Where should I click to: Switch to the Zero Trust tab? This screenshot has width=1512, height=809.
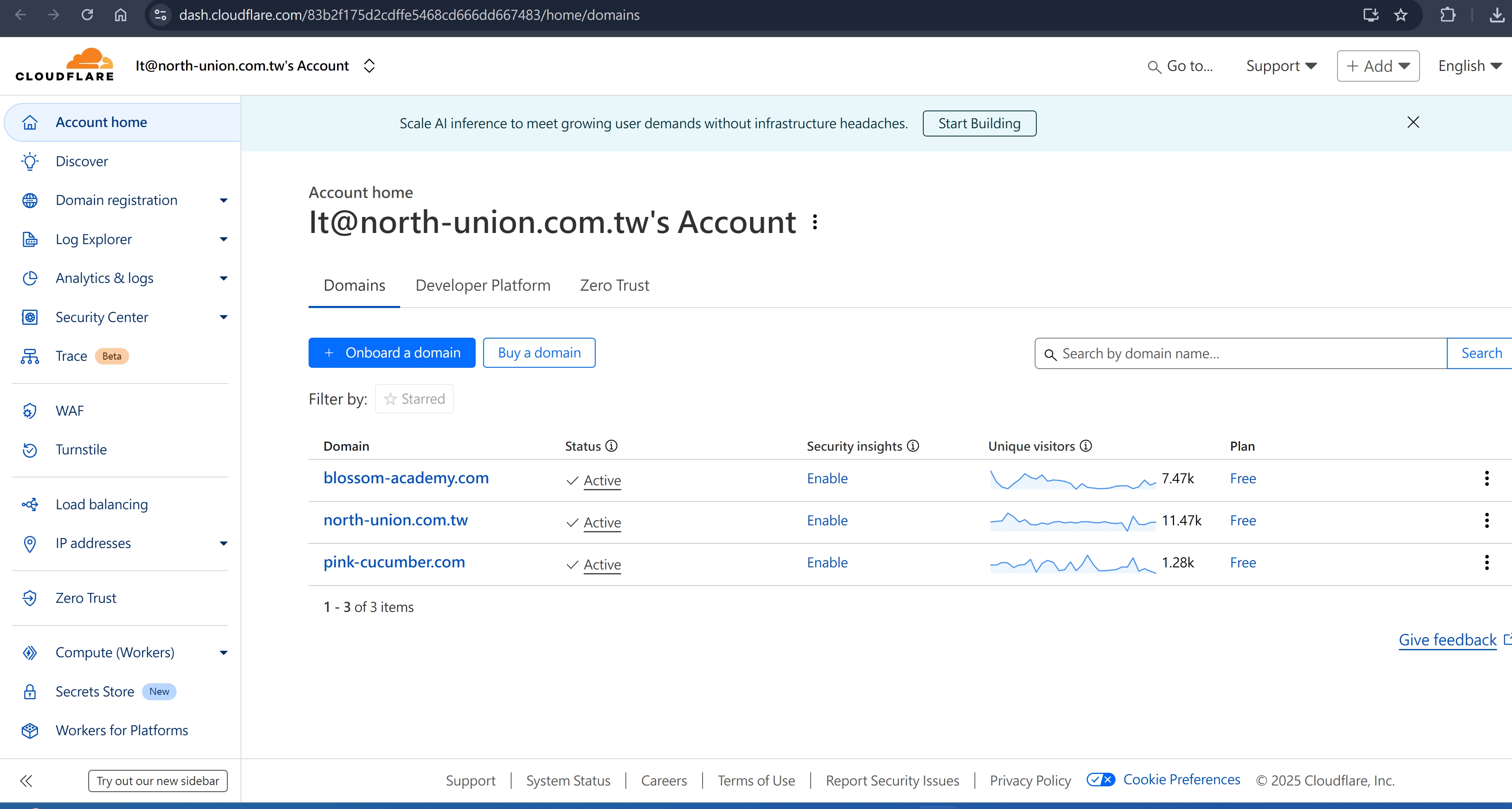click(615, 286)
